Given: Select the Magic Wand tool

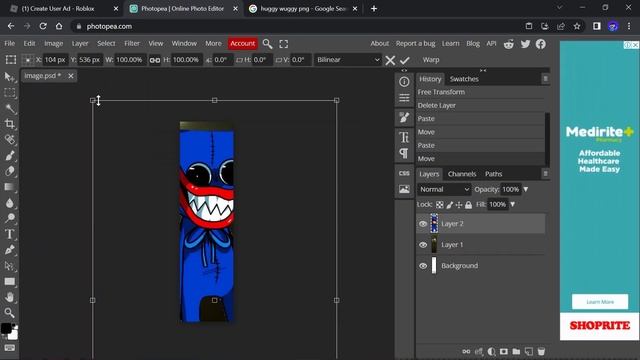Looking at the screenshot, I should tap(9, 108).
